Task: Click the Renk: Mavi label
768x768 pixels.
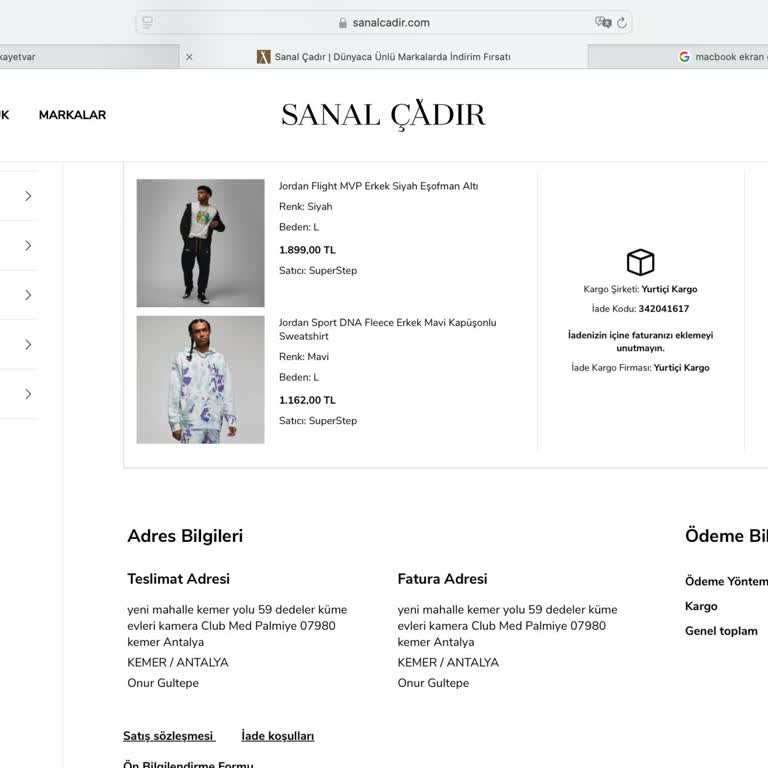Action: 304,357
